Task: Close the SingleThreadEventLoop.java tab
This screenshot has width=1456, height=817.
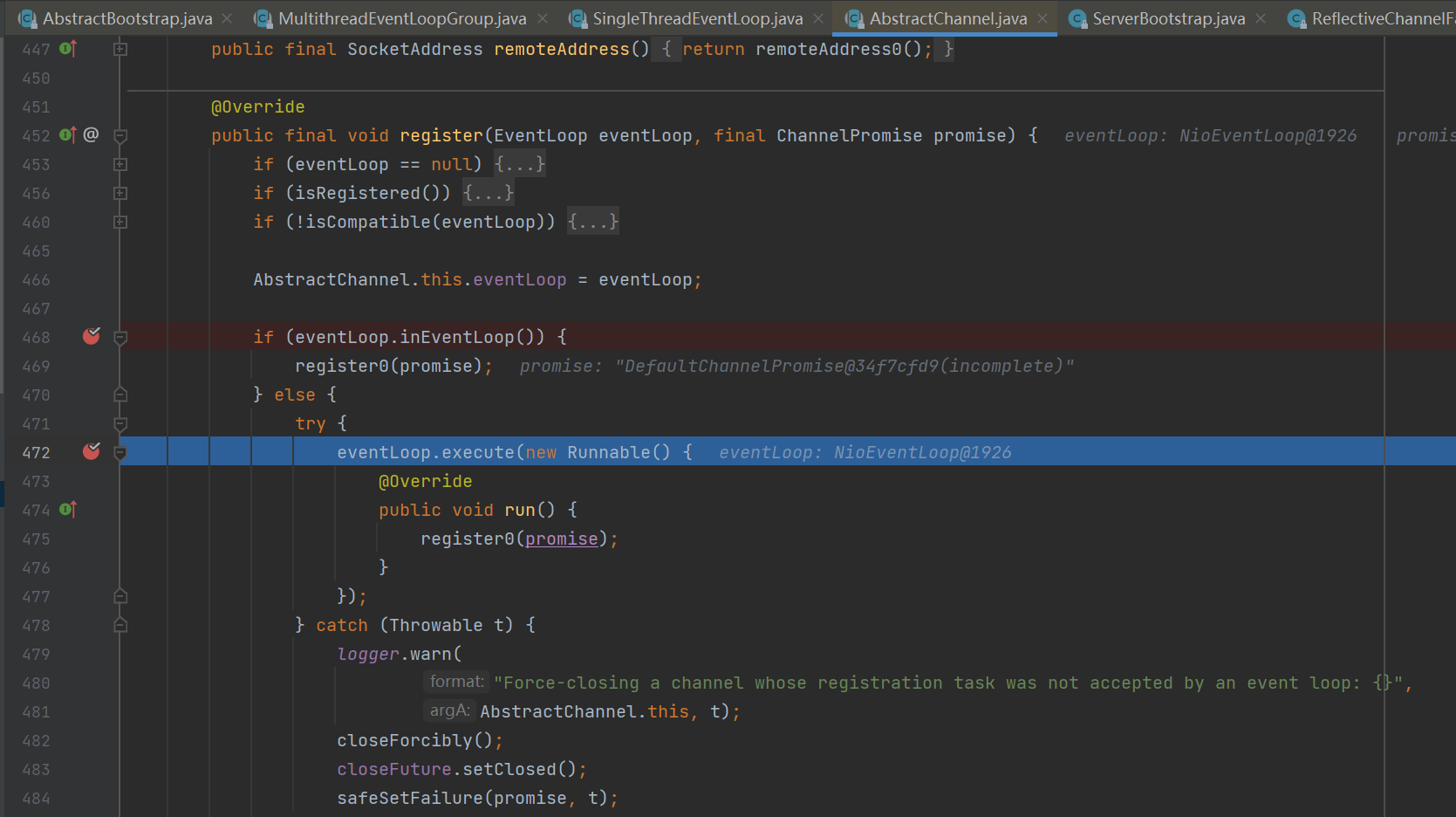Action: click(x=818, y=18)
